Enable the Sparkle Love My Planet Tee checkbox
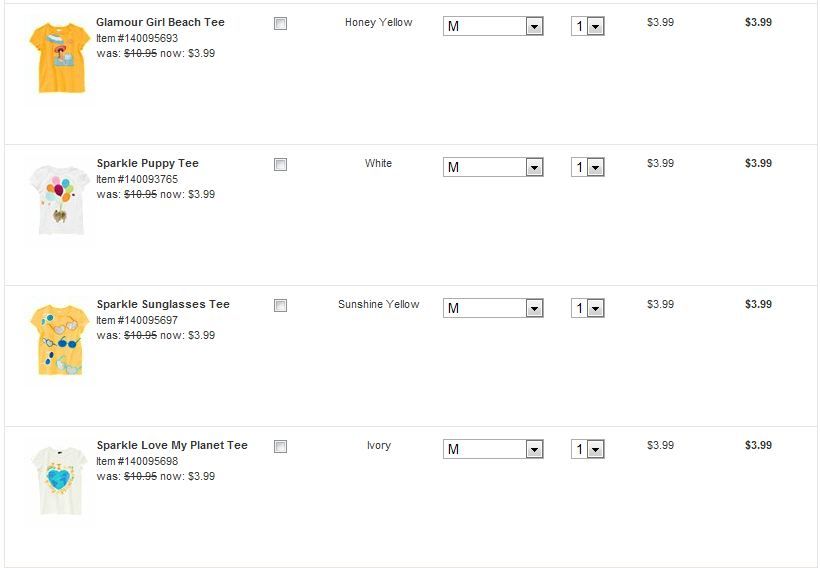 (x=280, y=446)
